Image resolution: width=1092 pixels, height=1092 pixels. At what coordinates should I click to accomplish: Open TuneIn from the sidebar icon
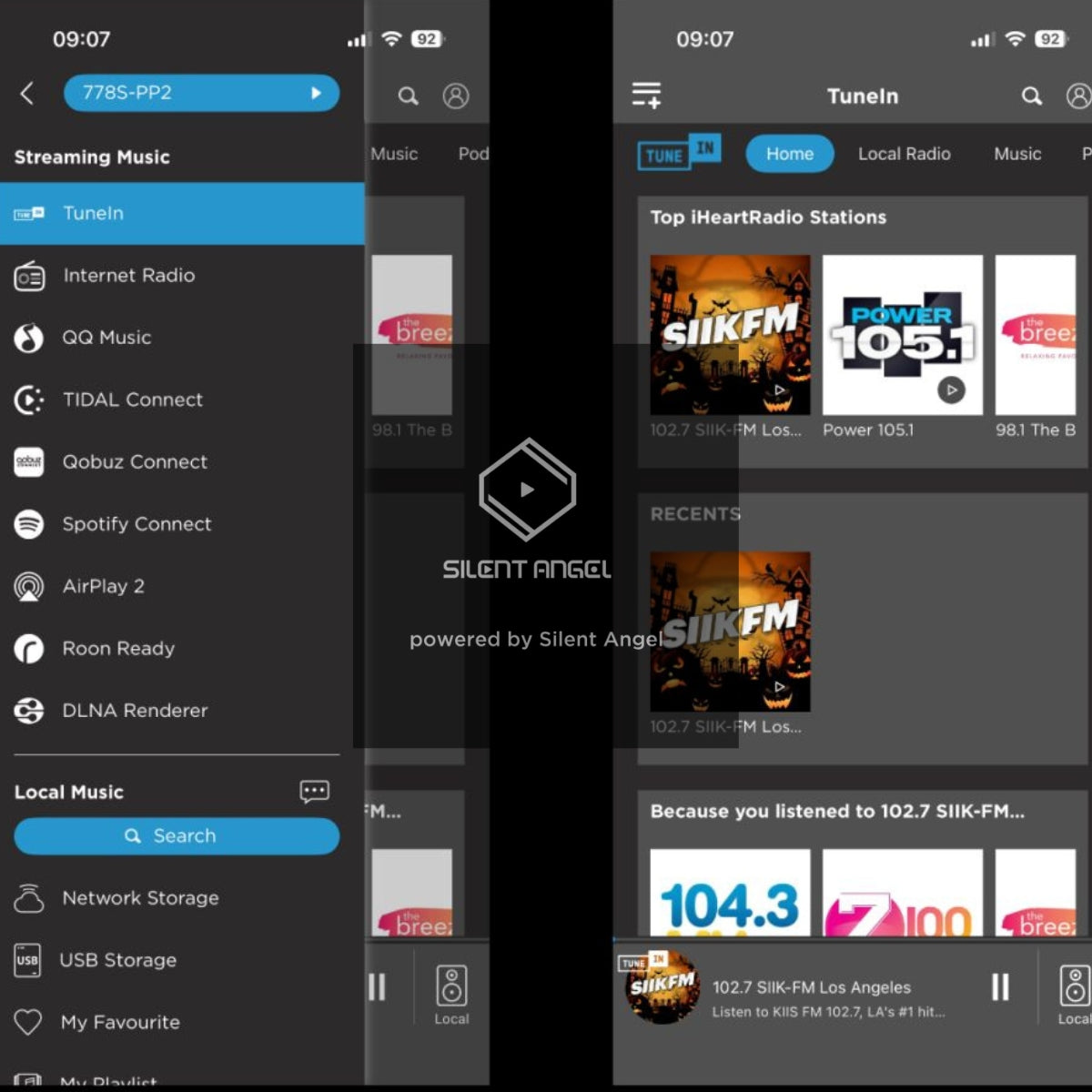coord(30,213)
